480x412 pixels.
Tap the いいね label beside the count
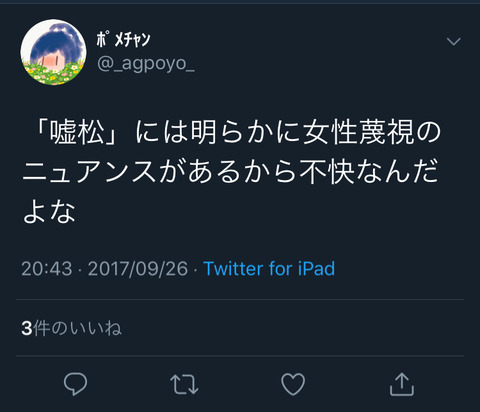pyautogui.click(x=96, y=328)
